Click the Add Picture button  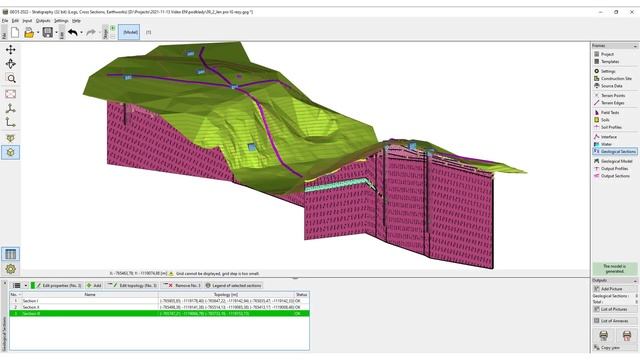click(614, 289)
